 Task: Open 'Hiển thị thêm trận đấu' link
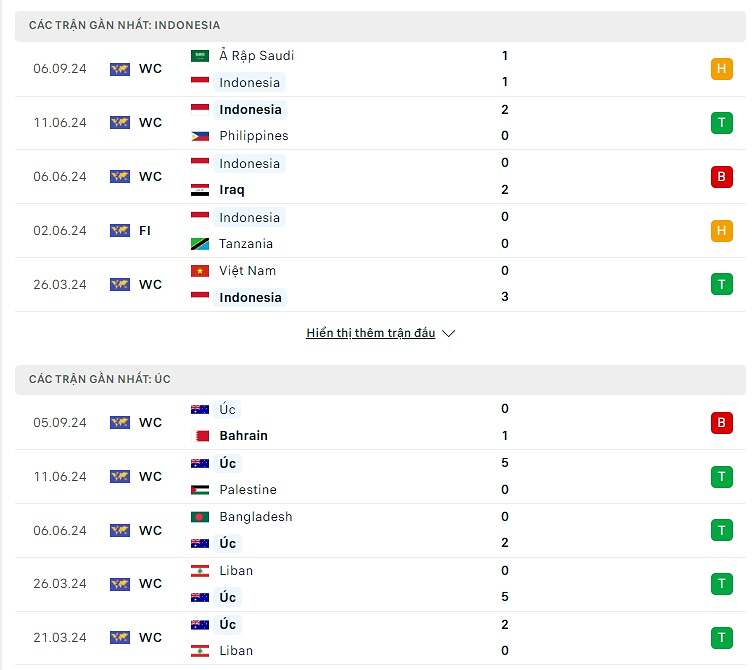pos(370,333)
